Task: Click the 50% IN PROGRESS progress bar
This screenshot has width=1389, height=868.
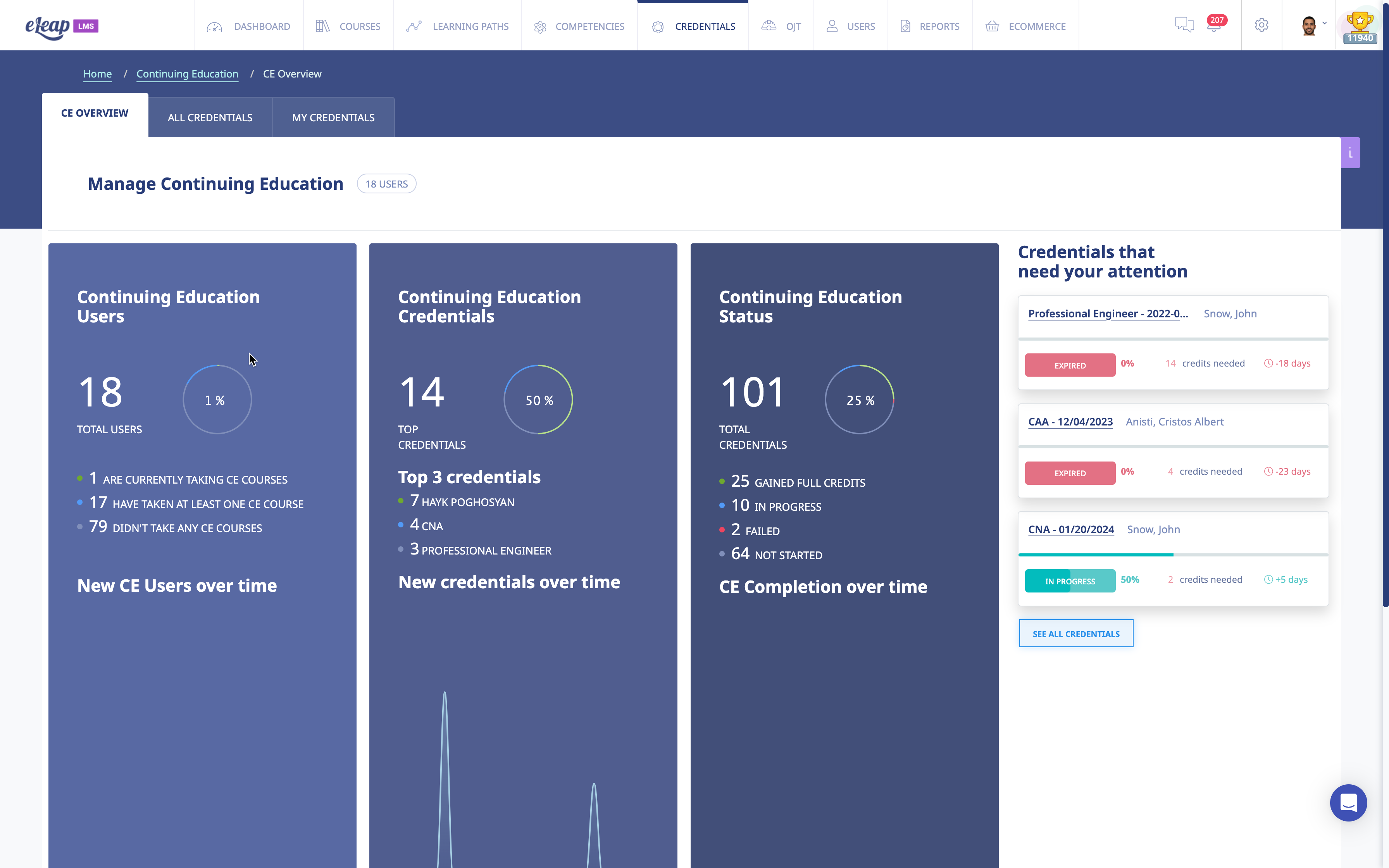Action: click(x=1070, y=580)
